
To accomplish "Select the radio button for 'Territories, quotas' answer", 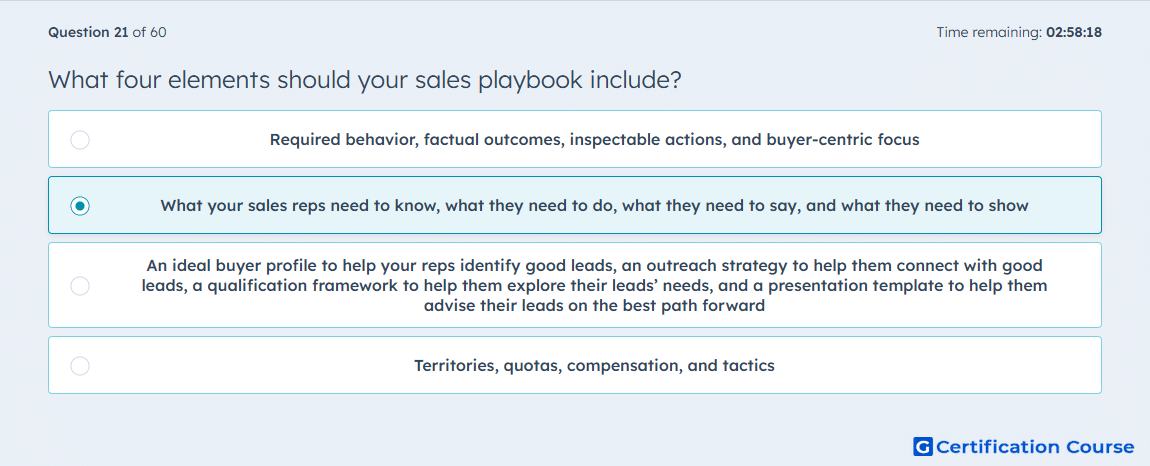I will pyautogui.click(x=80, y=365).
